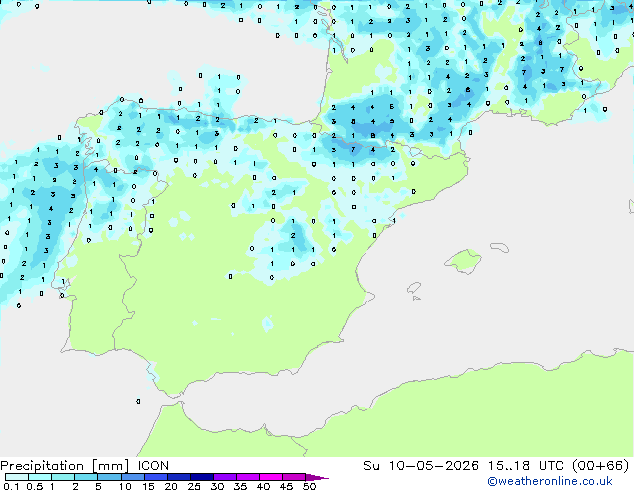Click the Ibiza island outline on the map
Image resolution: width=634 pixels, height=490 pixels.
pyautogui.click(x=414, y=288)
